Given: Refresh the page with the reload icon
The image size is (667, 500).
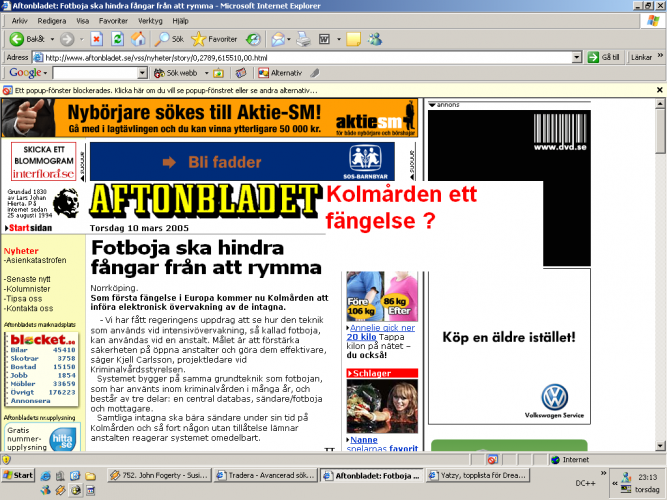Looking at the screenshot, I should [117, 39].
